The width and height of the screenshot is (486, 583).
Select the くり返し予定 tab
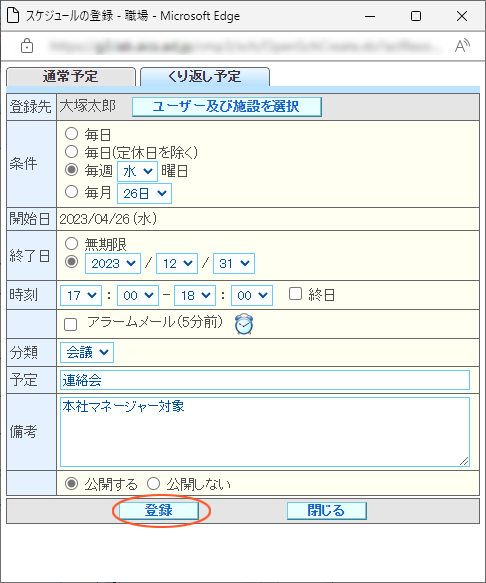[x=205, y=77]
